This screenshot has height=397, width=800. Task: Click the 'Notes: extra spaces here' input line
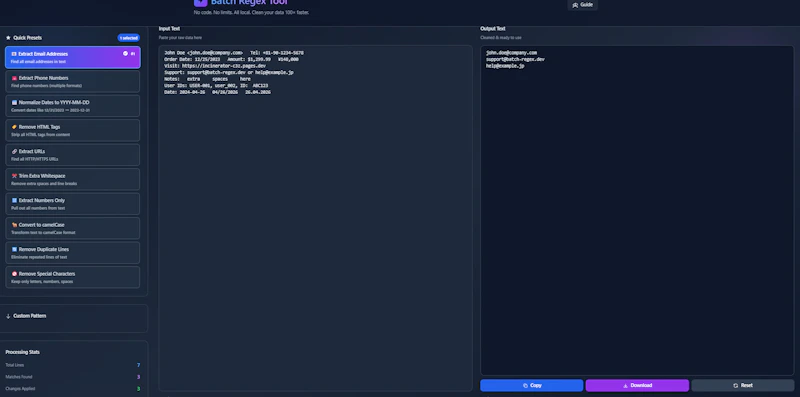tap(207, 79)
